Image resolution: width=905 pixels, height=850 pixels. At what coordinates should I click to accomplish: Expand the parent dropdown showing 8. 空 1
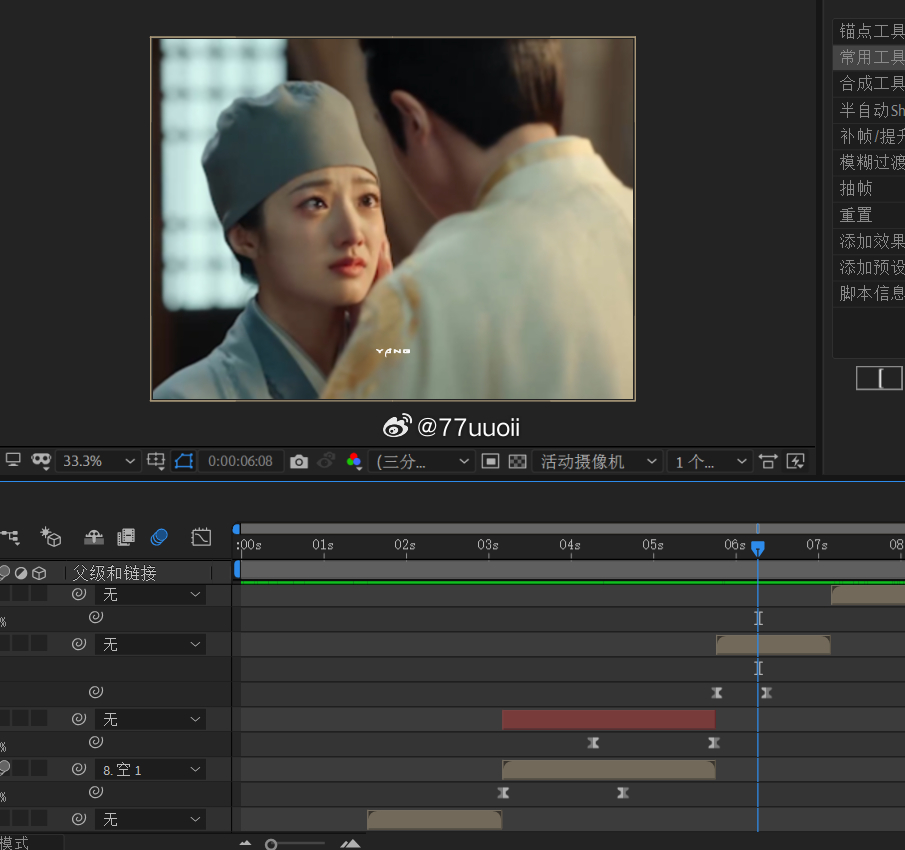click(151, 769)
